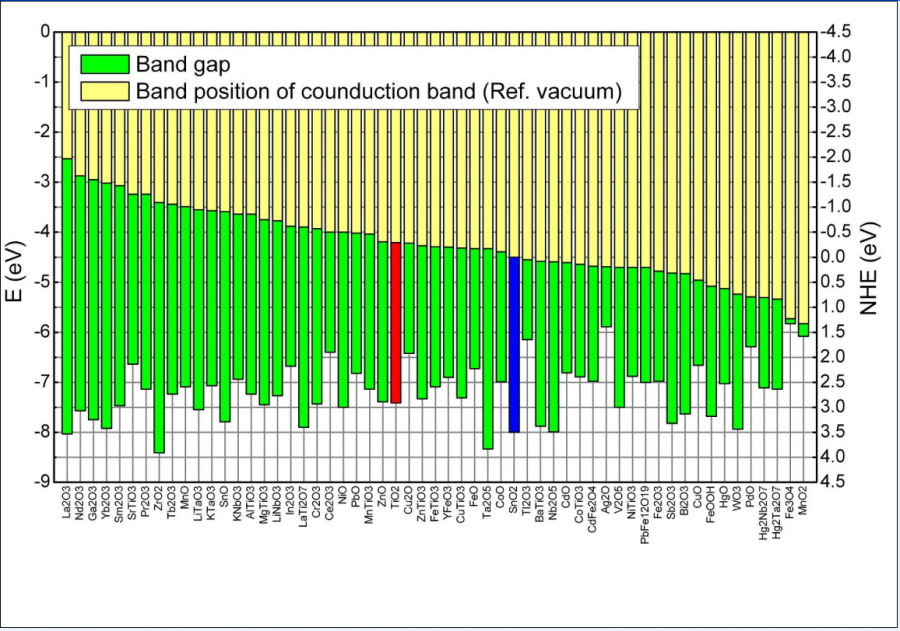Click the YFeO3 axis label
This screenshot has height=631, width=900.
click(448, 503)
